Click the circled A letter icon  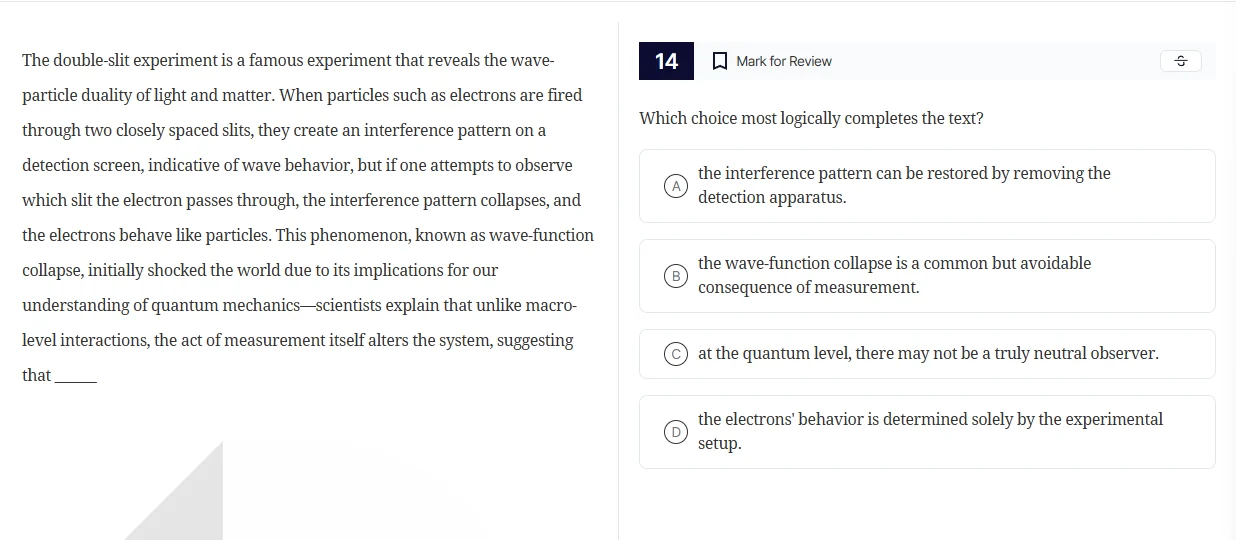pos(677,186)
